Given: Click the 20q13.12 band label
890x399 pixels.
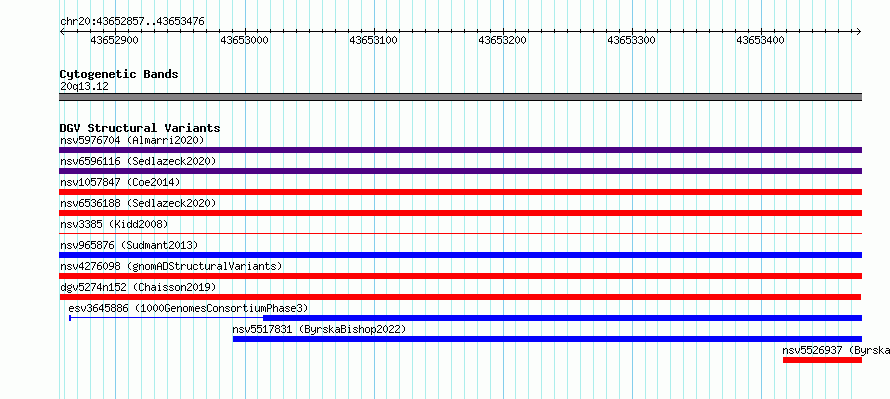Looking at the screenshot, I should coord(84,87).
